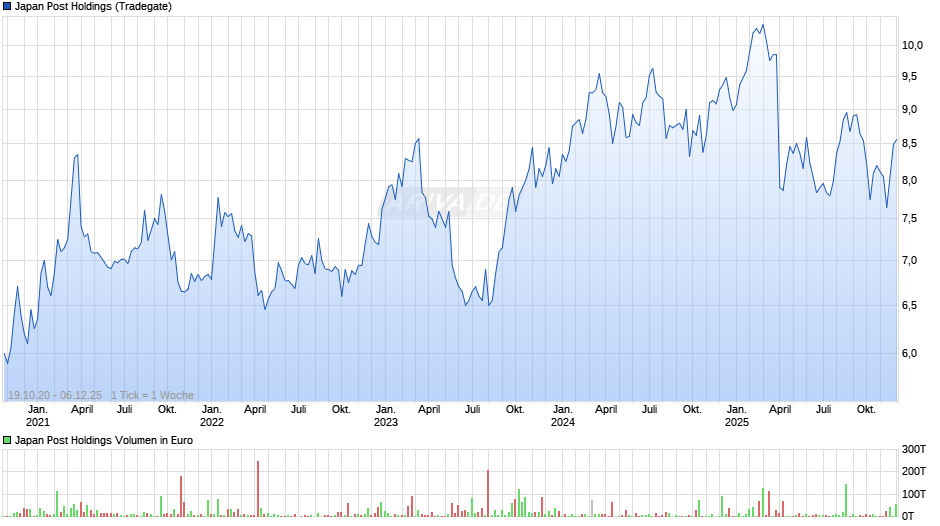Click the 0T volume axis value

908,516
